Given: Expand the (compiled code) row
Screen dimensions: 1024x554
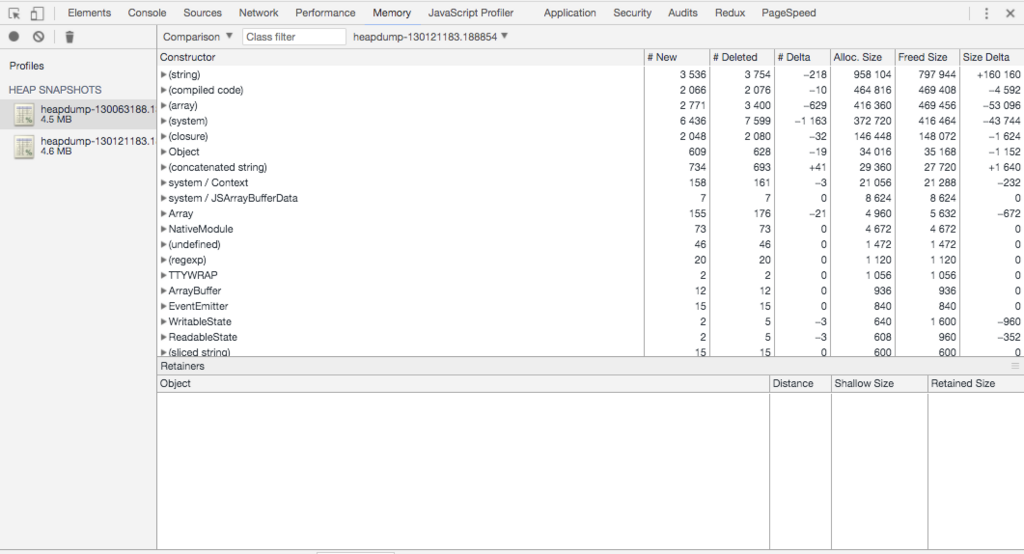Looking at the screenshot, I should [163, 90].
